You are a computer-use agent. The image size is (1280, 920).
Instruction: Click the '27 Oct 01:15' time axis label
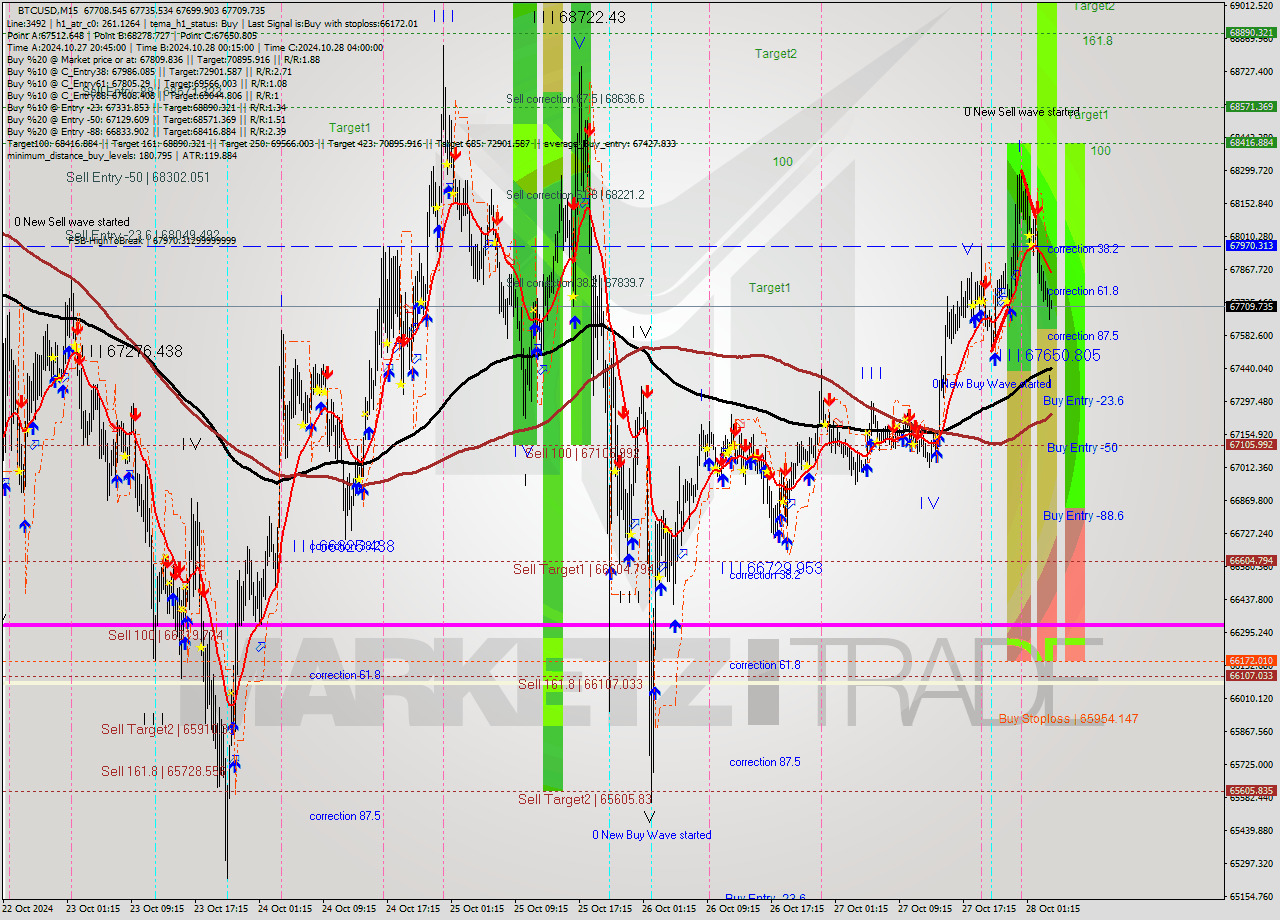click(862, 909)
